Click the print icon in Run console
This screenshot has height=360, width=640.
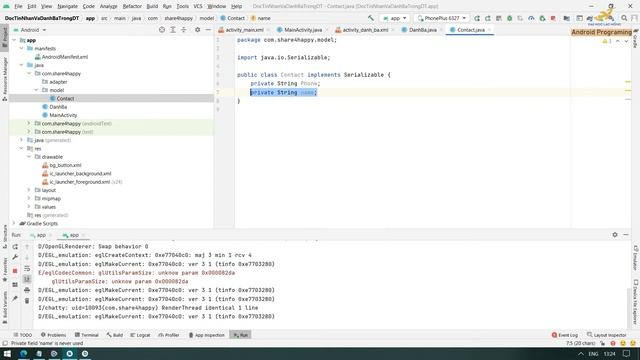point(27,290)
